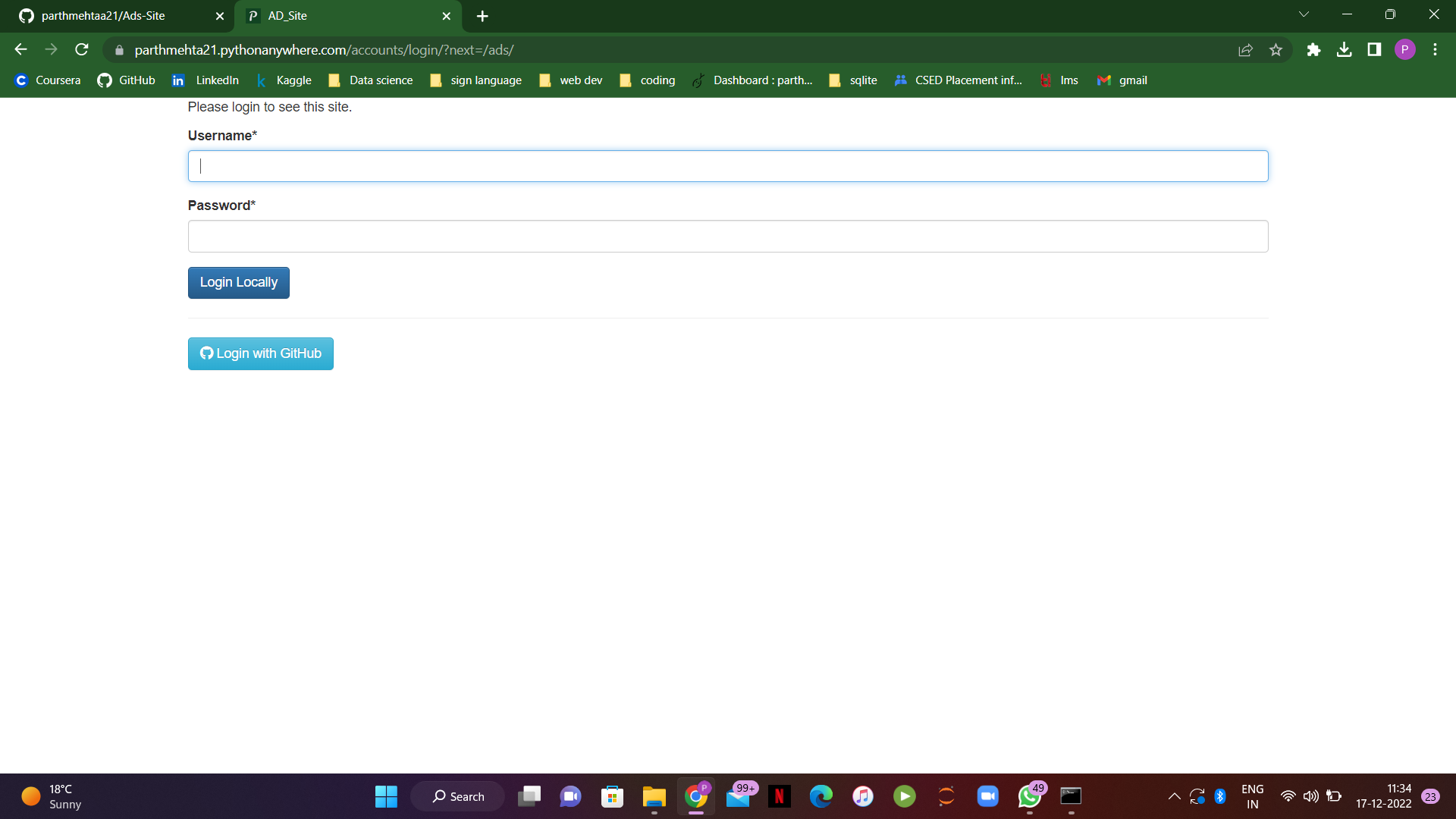Expand the sign language bookmark folder
Screen dimensions: 1456x819
[476, 80]
